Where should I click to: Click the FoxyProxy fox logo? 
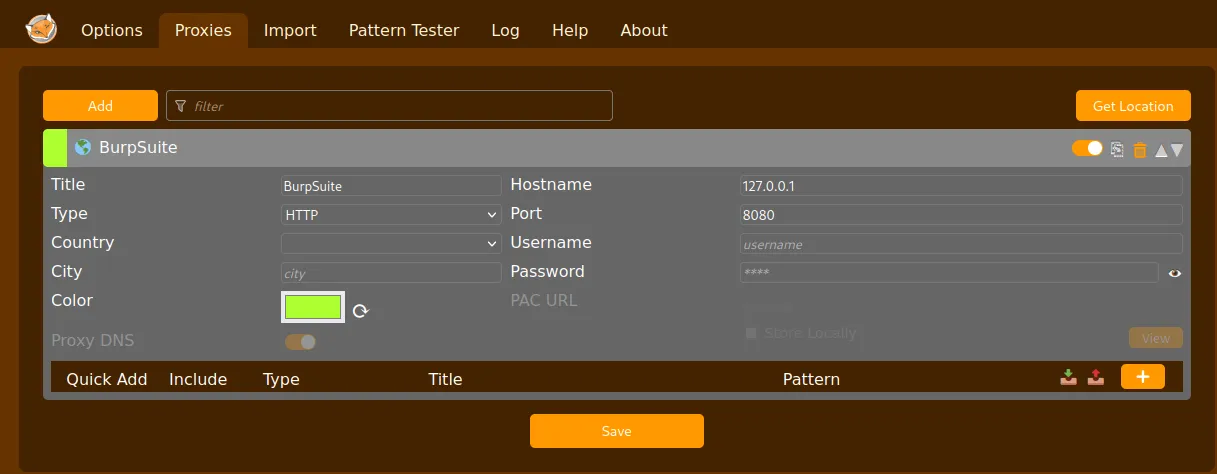41,29
